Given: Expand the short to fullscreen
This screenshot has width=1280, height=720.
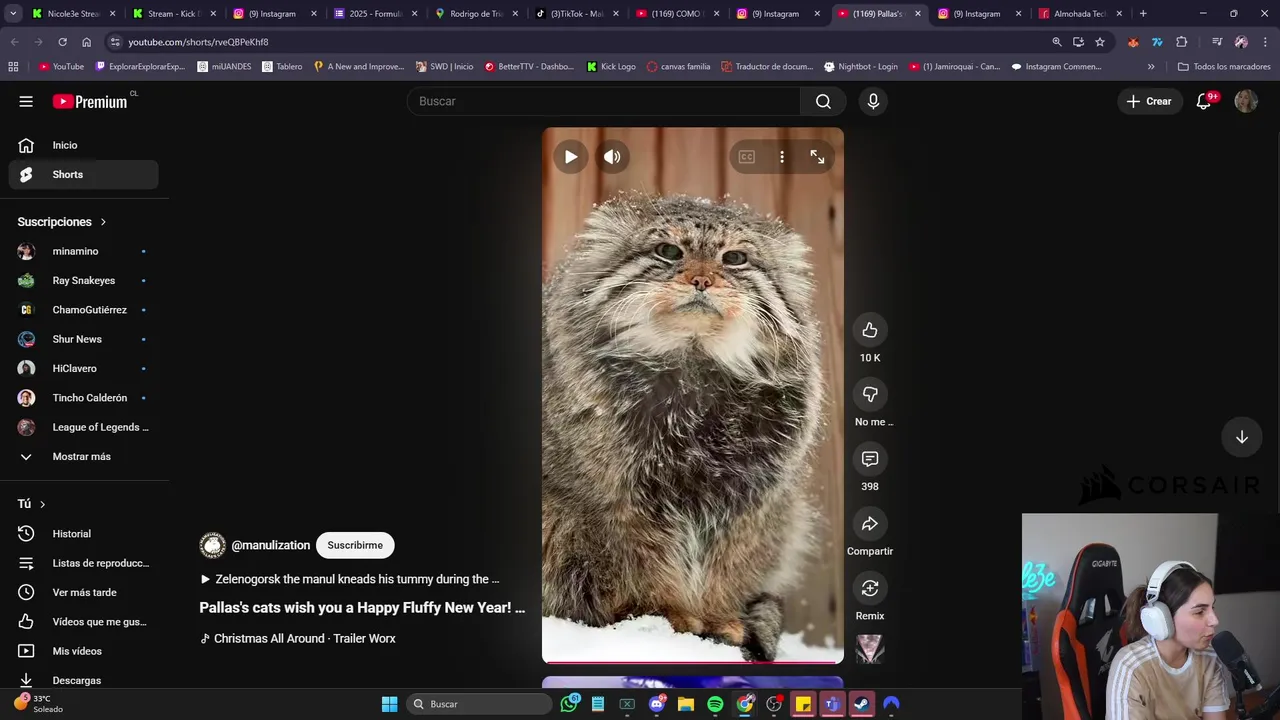Looking at the screenshot, I should point(817,157).
